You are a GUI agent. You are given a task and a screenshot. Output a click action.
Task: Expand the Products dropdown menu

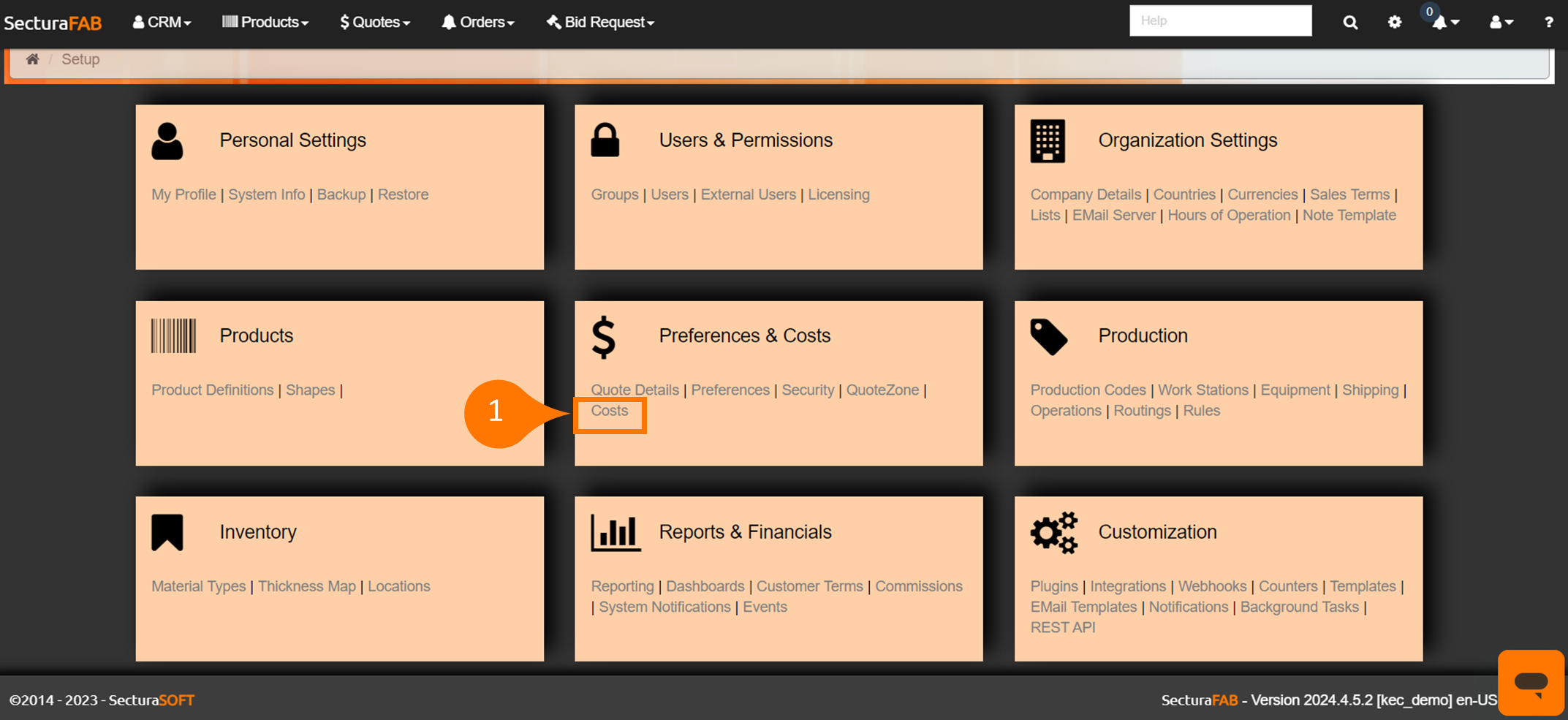click(x=265, y=22)
